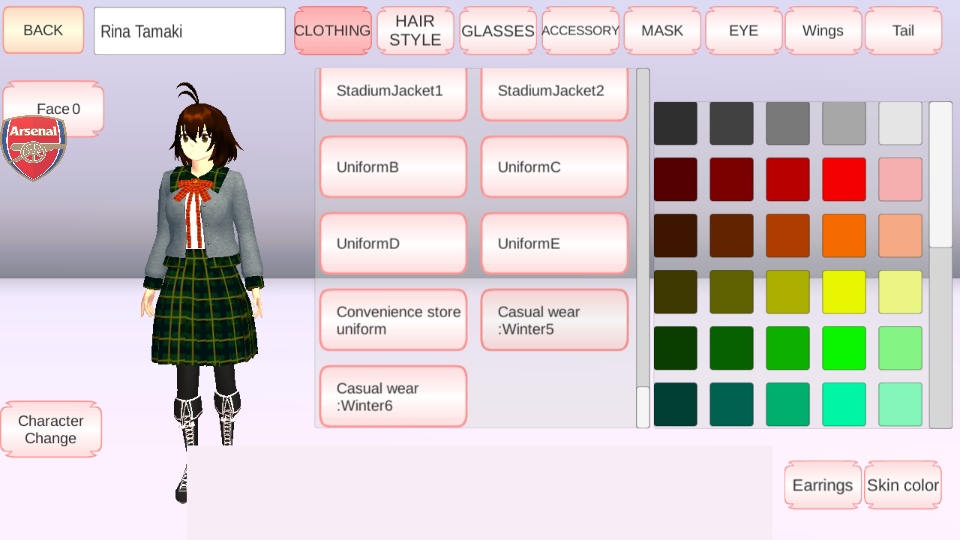Choose the StadiumJacket1 outfit
Image resolution: width=960 pixels, height=540 pixels.
pos(393,91)
